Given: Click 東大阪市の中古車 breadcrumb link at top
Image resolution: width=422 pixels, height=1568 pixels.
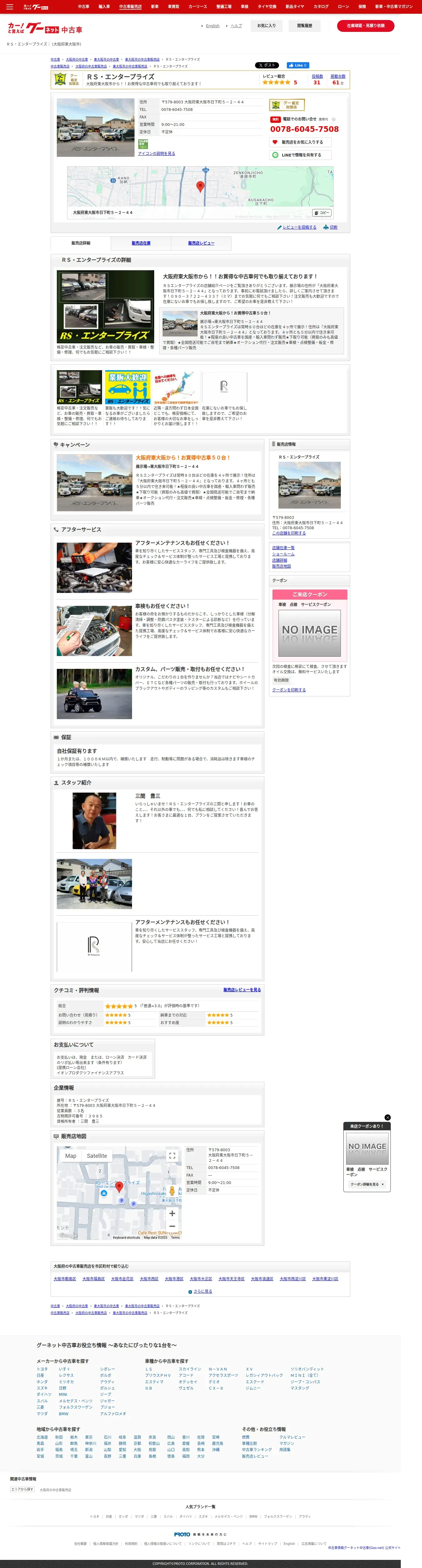Looking at the screenshot, I should (106, 60).
